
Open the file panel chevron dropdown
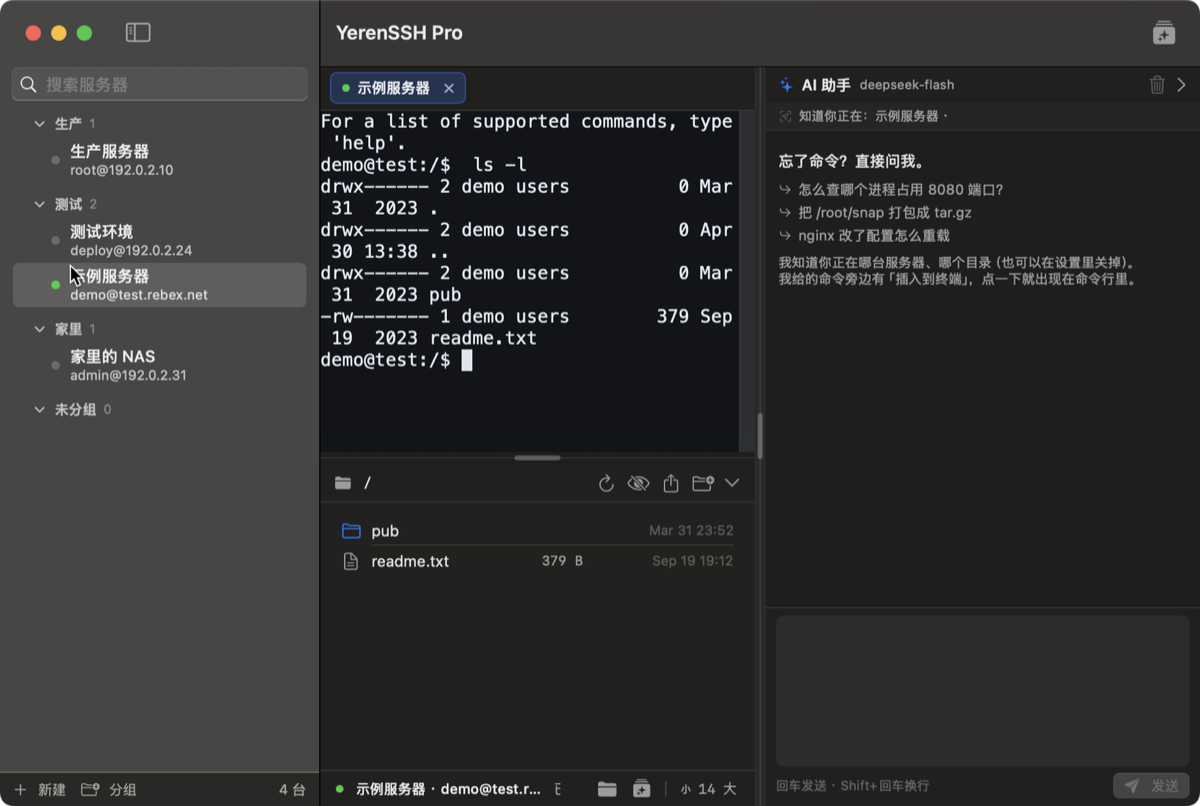tap(732, 483)
